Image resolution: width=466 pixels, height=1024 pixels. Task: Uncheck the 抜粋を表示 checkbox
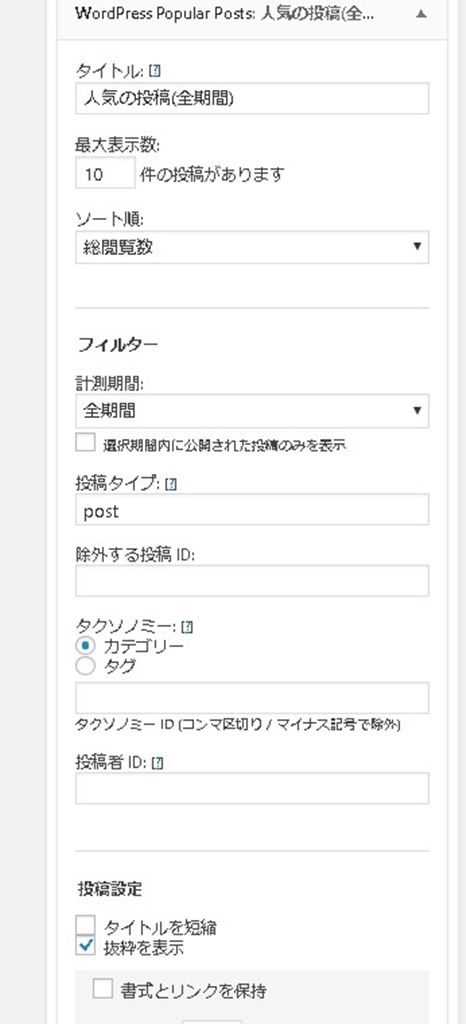click(85, 946)
